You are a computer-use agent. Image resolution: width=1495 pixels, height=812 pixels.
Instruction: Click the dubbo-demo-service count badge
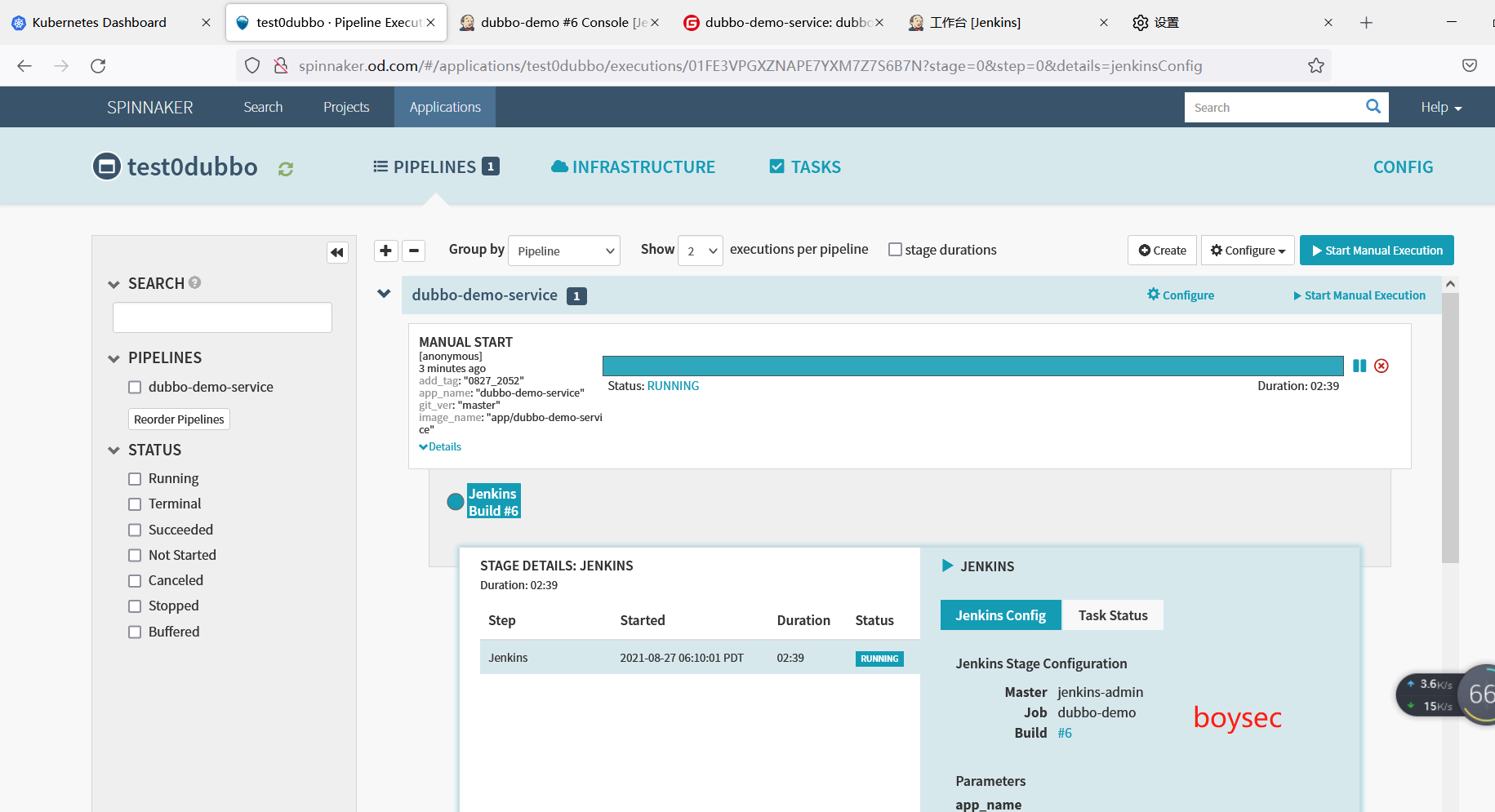[x=576, y=296]
